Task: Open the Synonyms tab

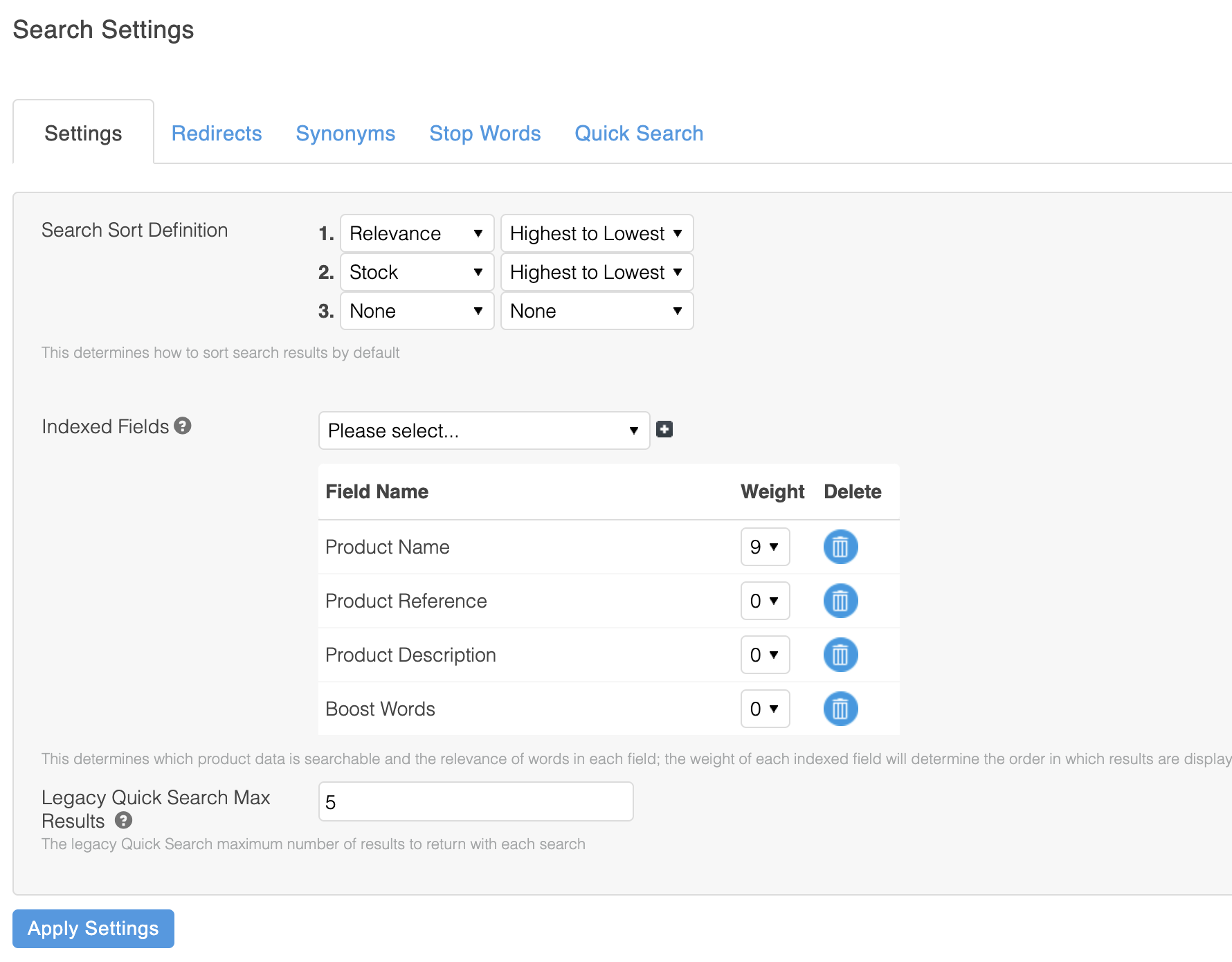Action: [345, 133]
